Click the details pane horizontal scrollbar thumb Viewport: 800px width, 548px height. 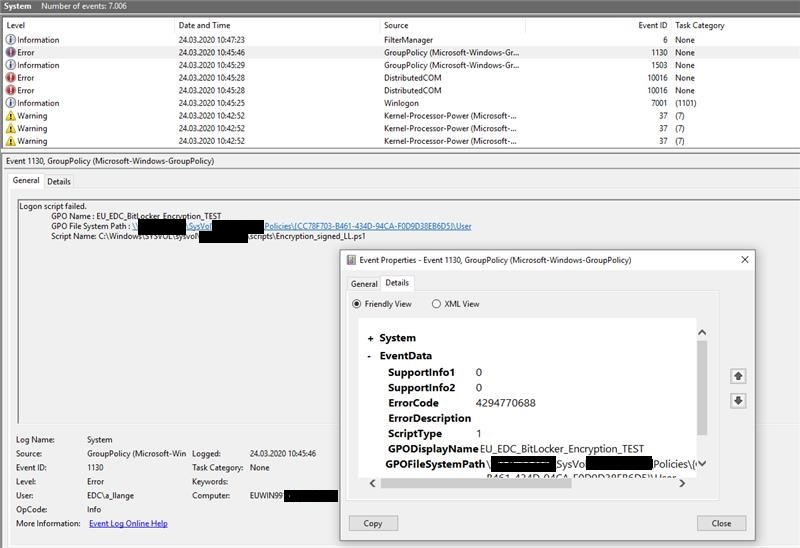(476, 483)
